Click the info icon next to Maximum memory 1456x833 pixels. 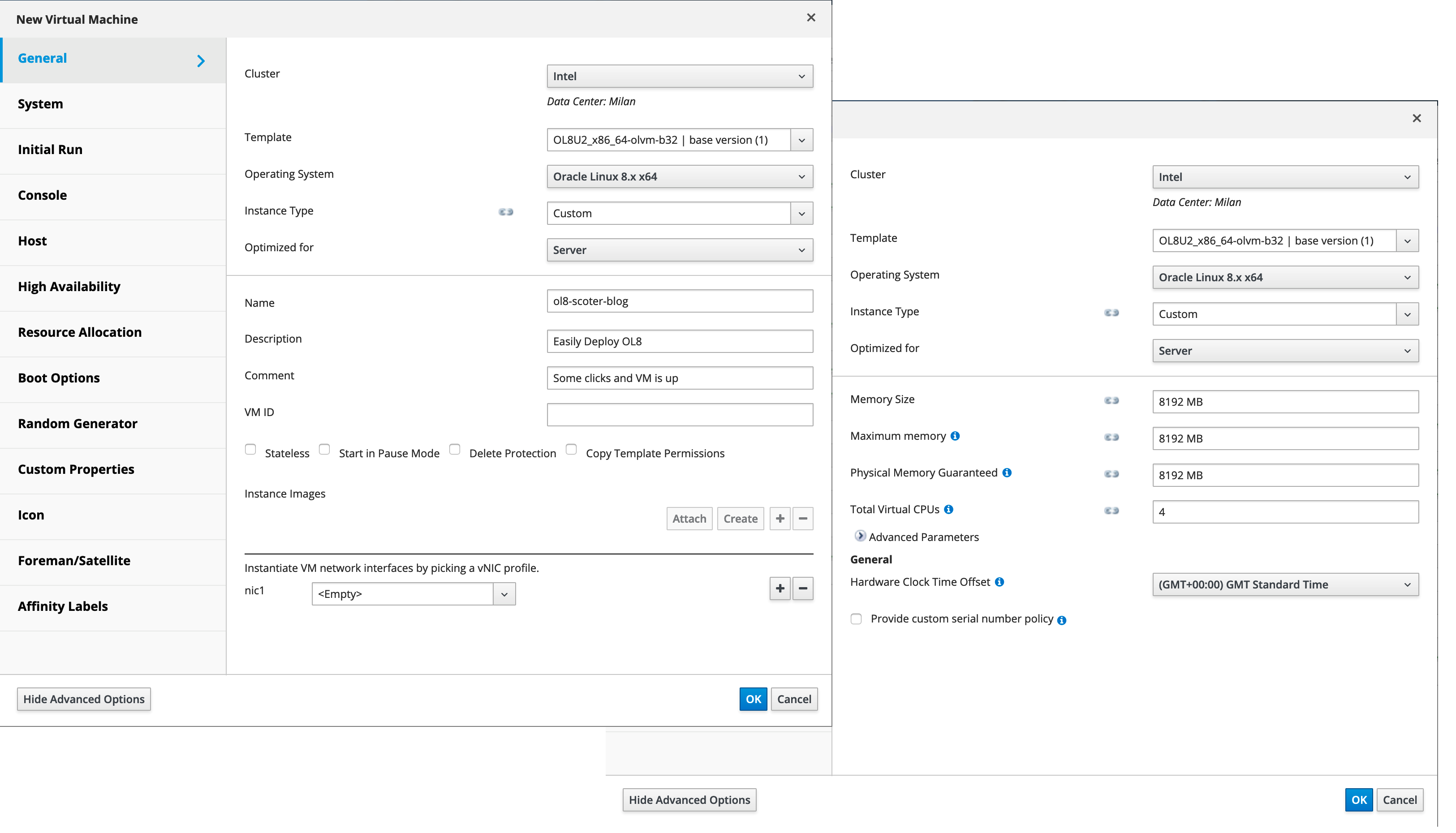point(955,436)
